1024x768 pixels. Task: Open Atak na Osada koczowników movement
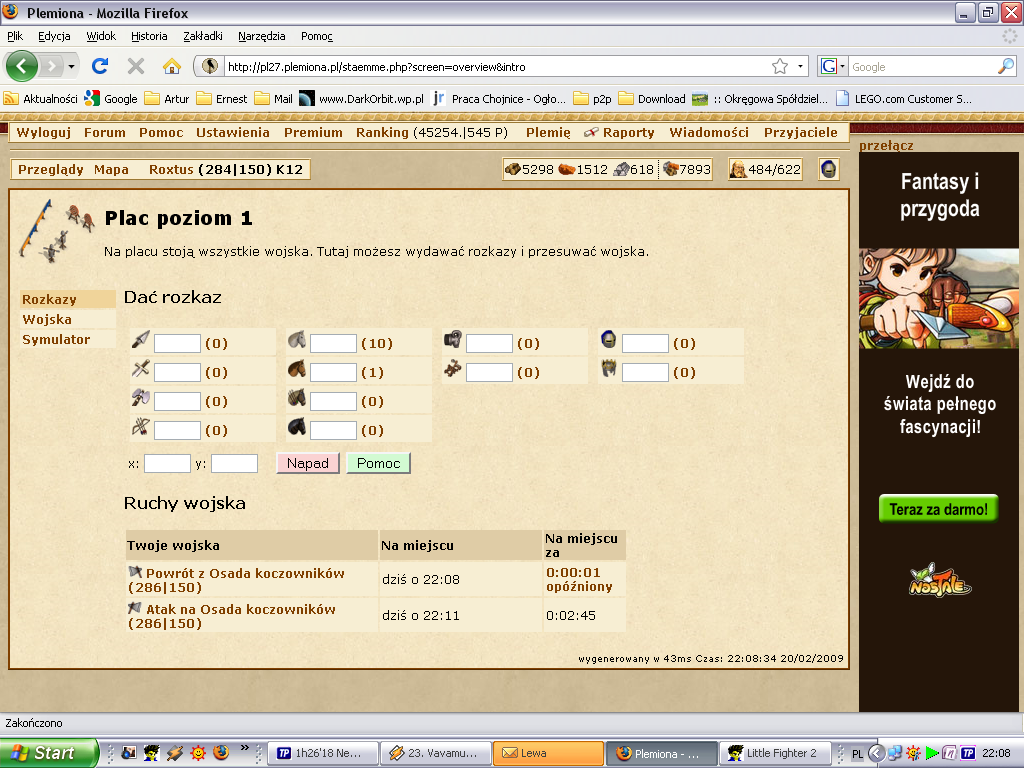(x=232, y=616)
